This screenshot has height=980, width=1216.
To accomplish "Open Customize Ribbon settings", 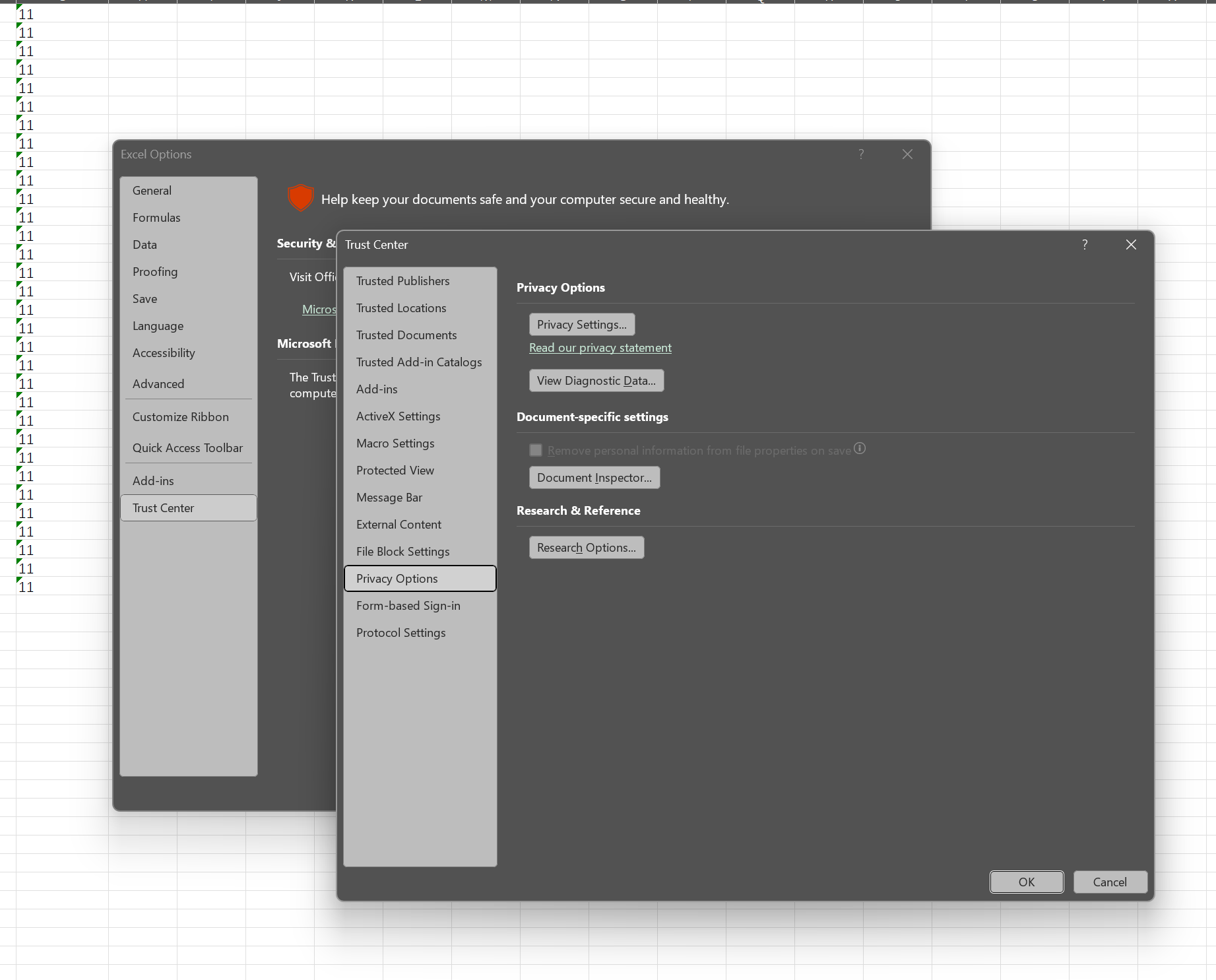I will tap(189, 417).
